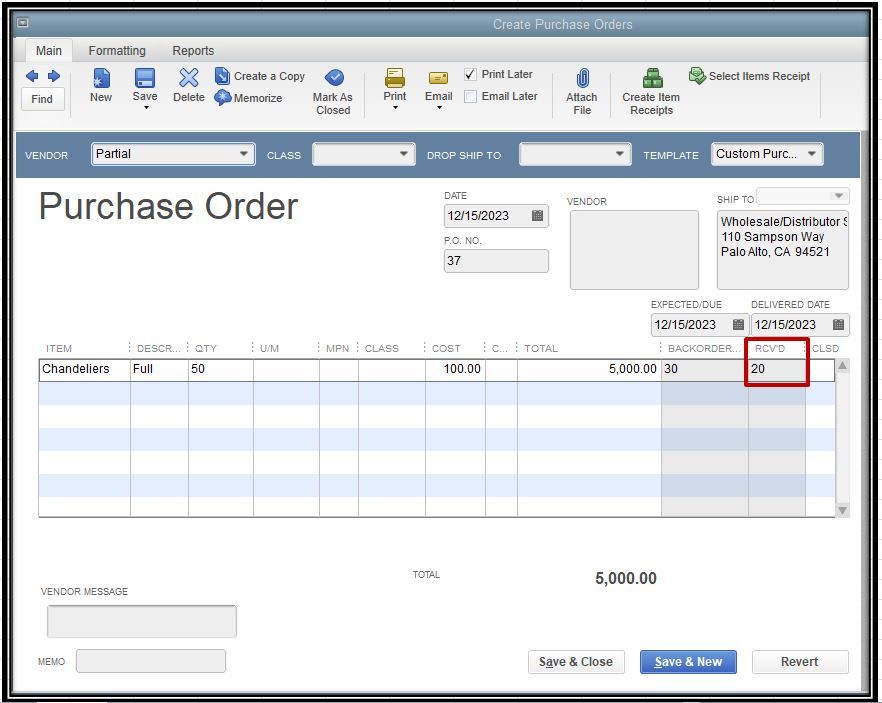
Task: Click Select Items Receipt
Action: point(749,76)
